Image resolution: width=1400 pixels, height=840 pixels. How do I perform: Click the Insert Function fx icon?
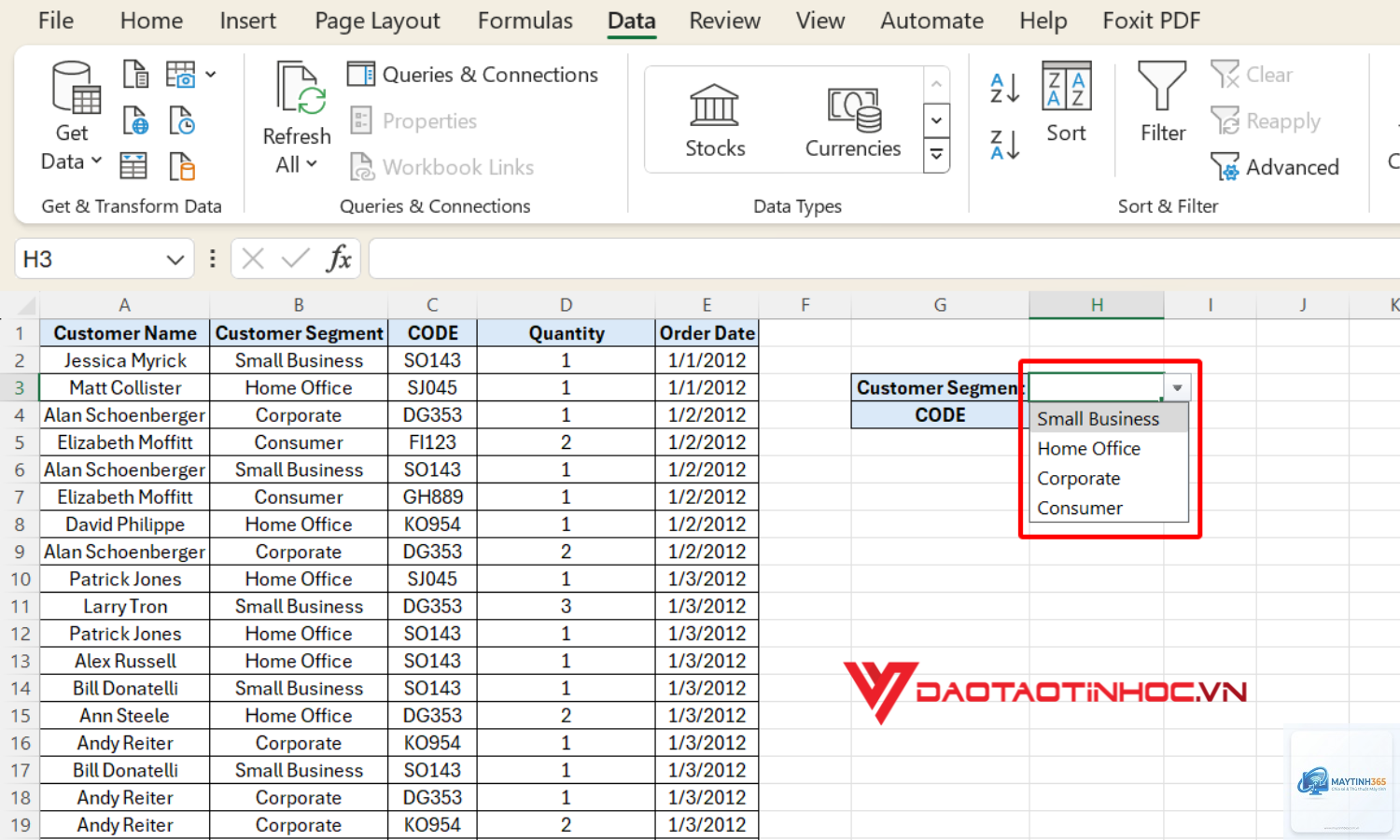pos(339,259)
